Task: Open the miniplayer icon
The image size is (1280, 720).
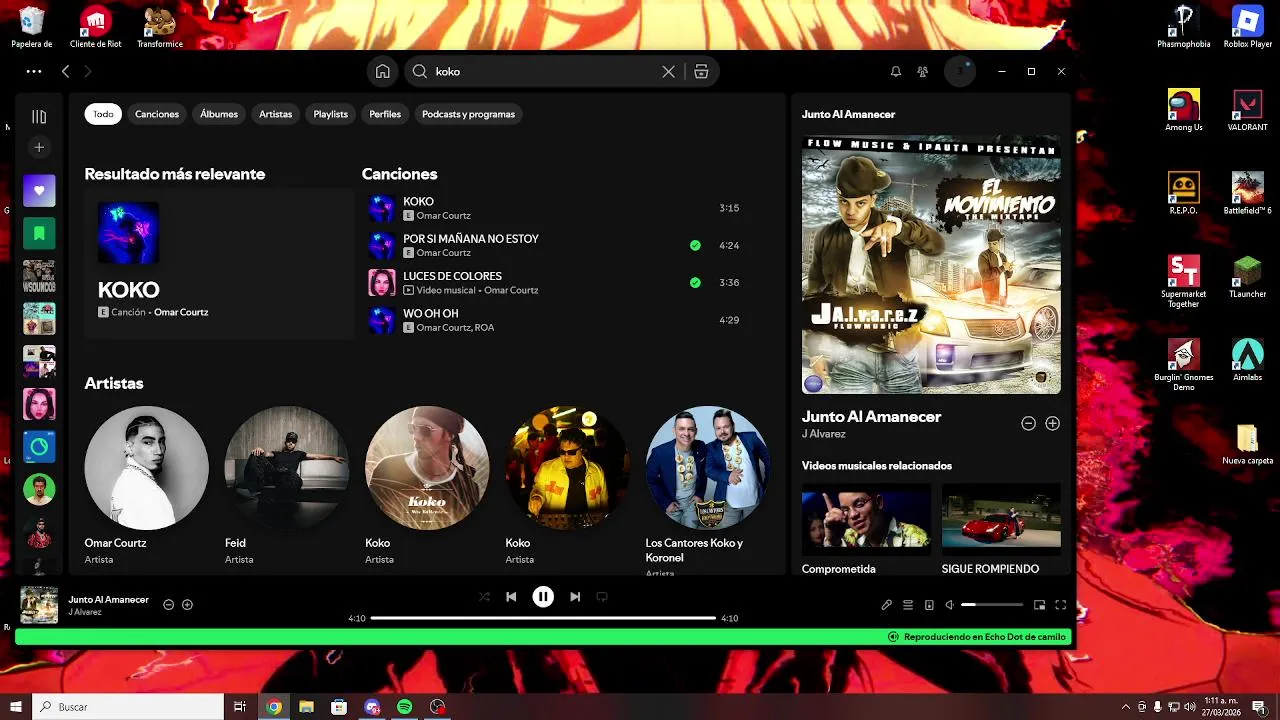Action: point(1040,605)
